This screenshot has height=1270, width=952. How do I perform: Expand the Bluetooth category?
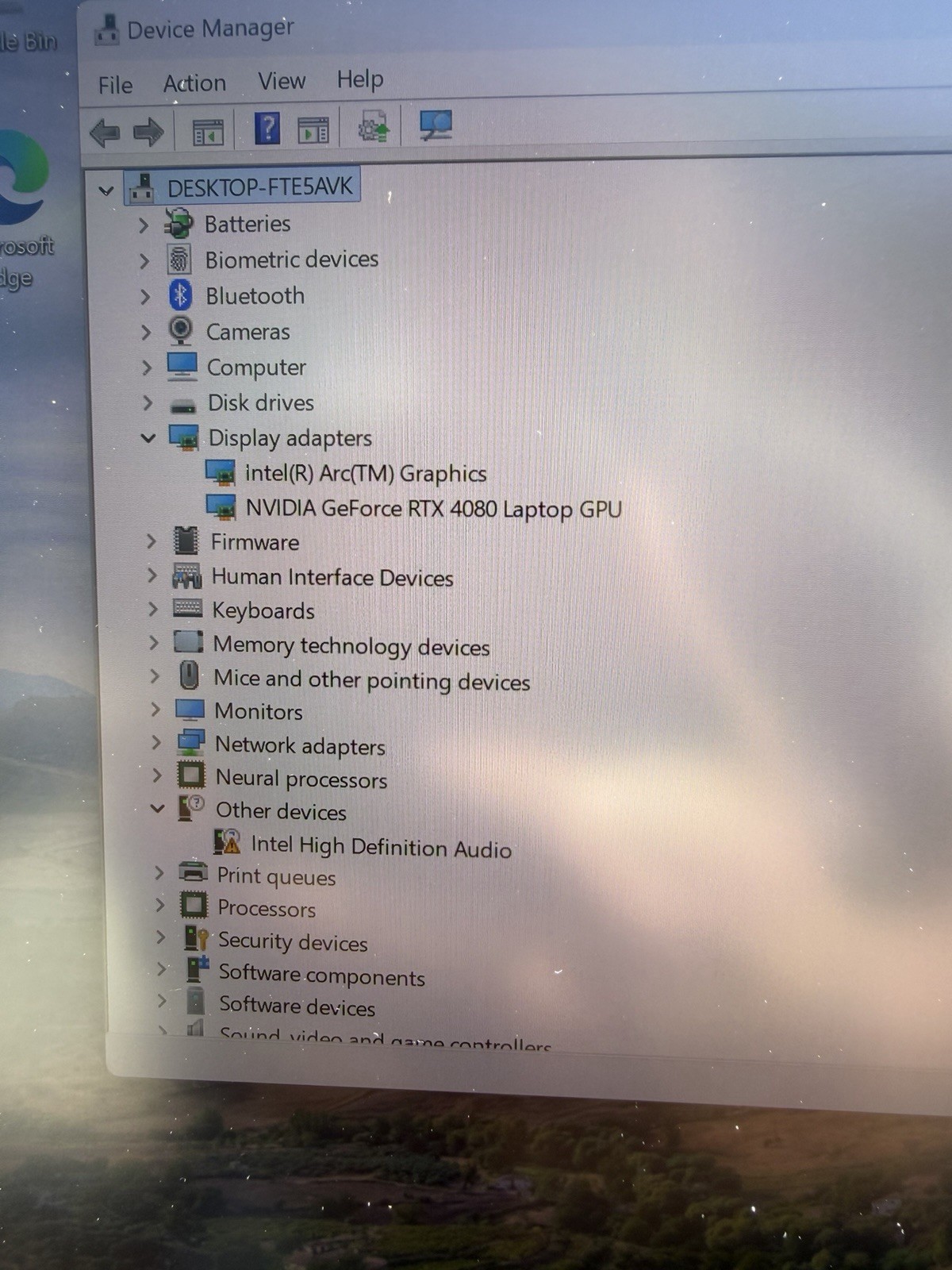(144, 297)
